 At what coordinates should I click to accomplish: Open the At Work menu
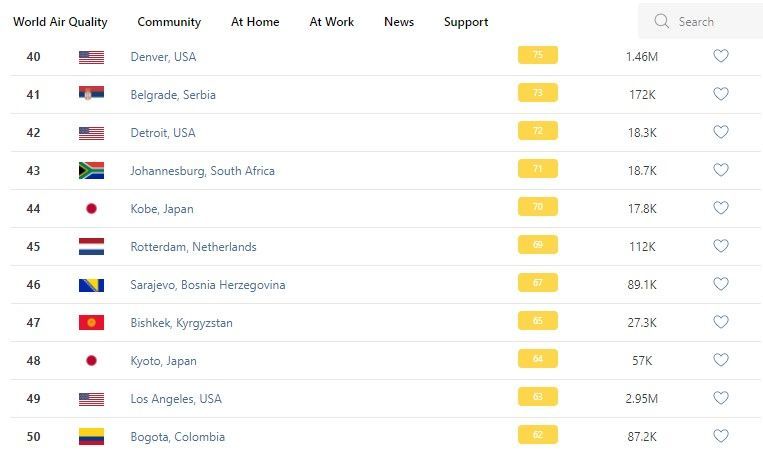pos(331,21)
